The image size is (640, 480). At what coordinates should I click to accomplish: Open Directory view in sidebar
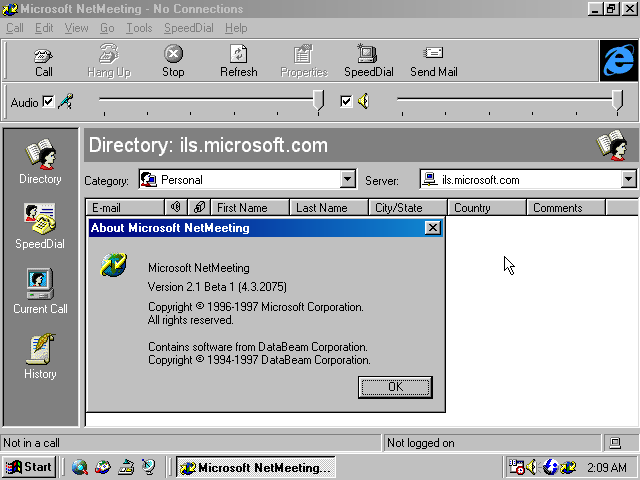40,161
